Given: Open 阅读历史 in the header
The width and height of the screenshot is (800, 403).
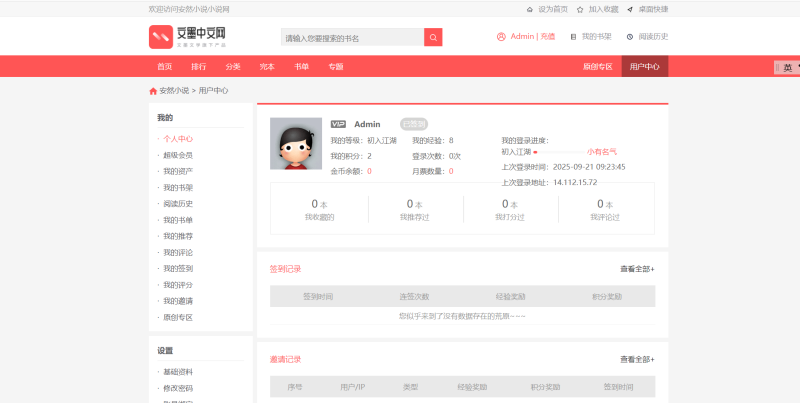Looking at the screenshot, I should click(x=654, y=37).
